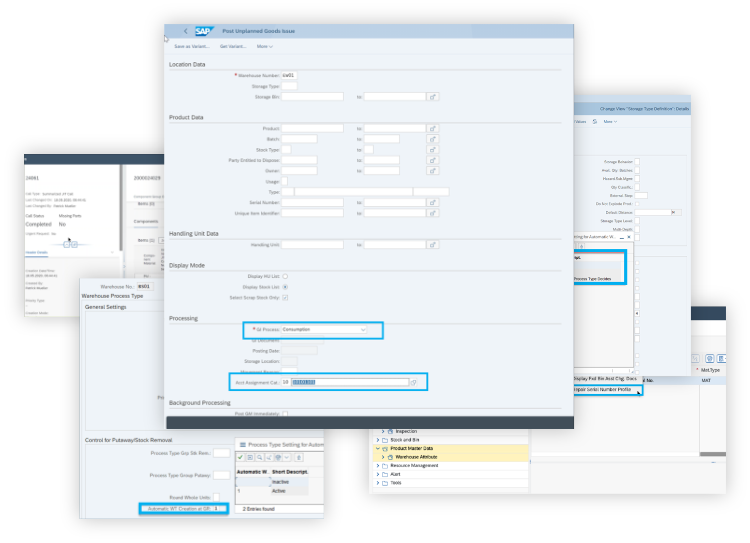The height and width of the screenshot is (543, 750).
Task: Click the search icon in Process Type Setting popup
Action: [260, 457]
